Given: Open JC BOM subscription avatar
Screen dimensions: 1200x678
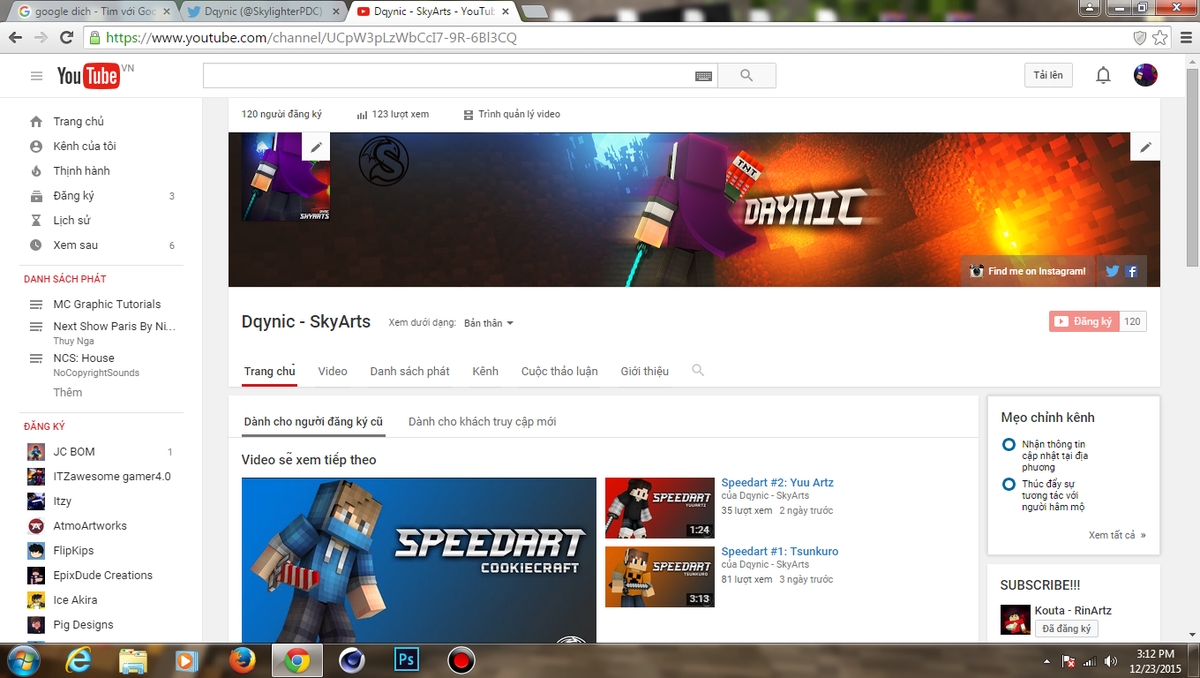Looking at the screenshot, I should tap(36, 452).
